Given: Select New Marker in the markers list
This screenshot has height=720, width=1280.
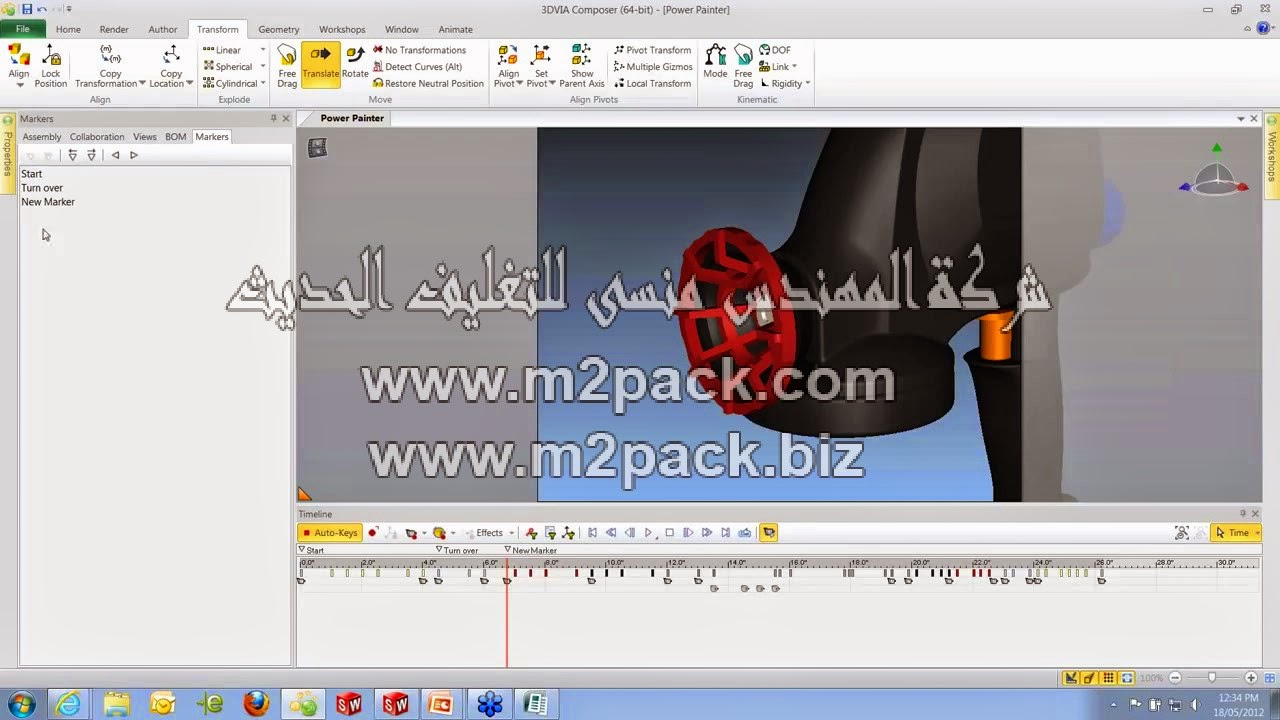Looking at the screenshot, I should 48,202.
